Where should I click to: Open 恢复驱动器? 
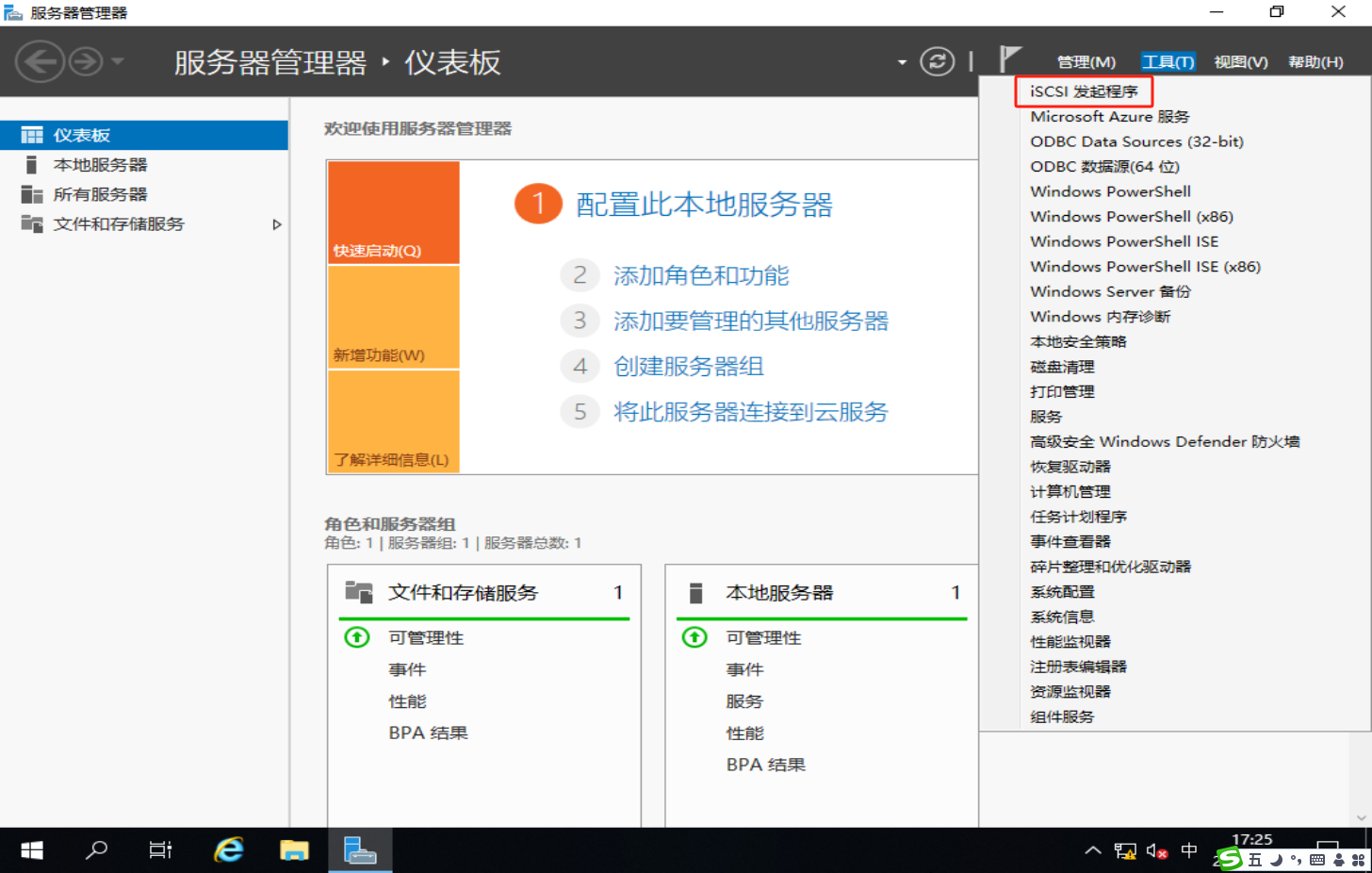(1070, 467)
